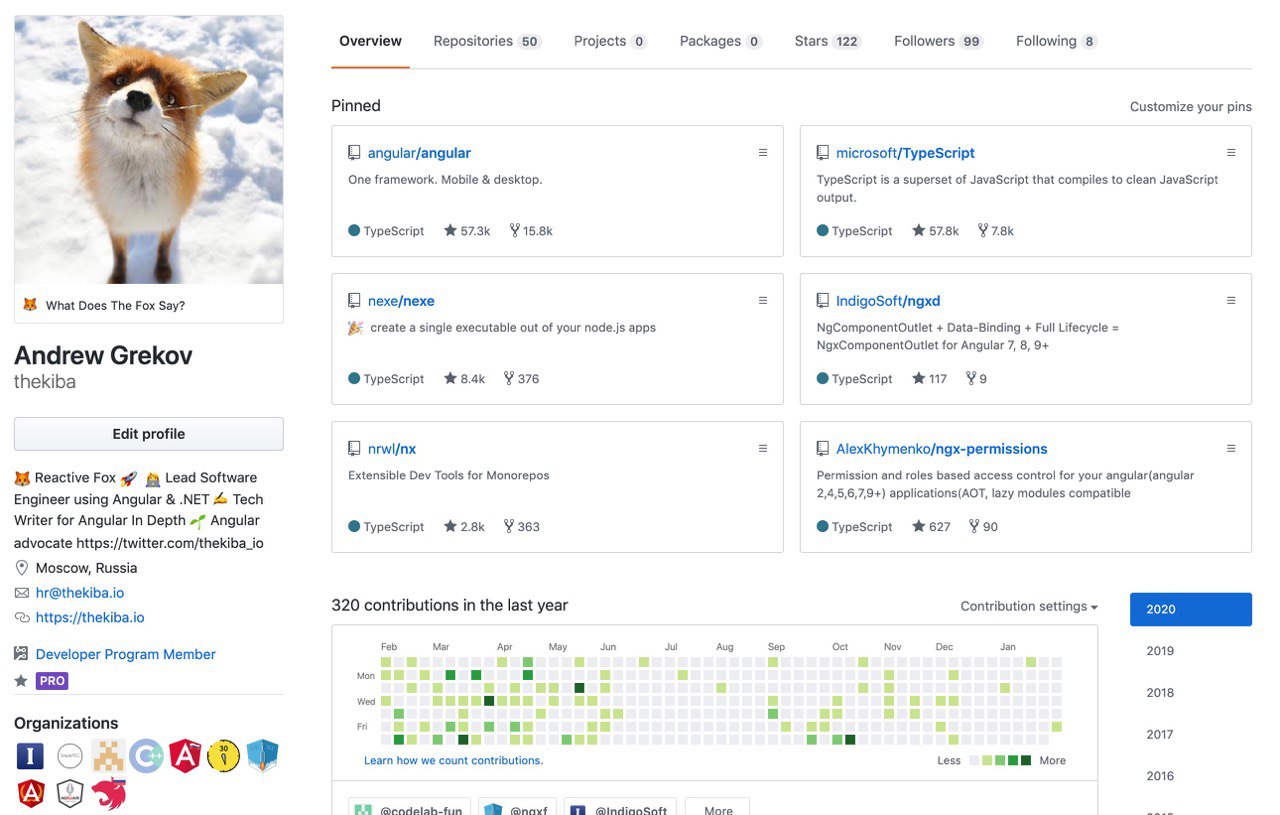View 627 stargazers of ngx-permissions
This screenshot has width=1280, height=815.
[x=931, y=527]
